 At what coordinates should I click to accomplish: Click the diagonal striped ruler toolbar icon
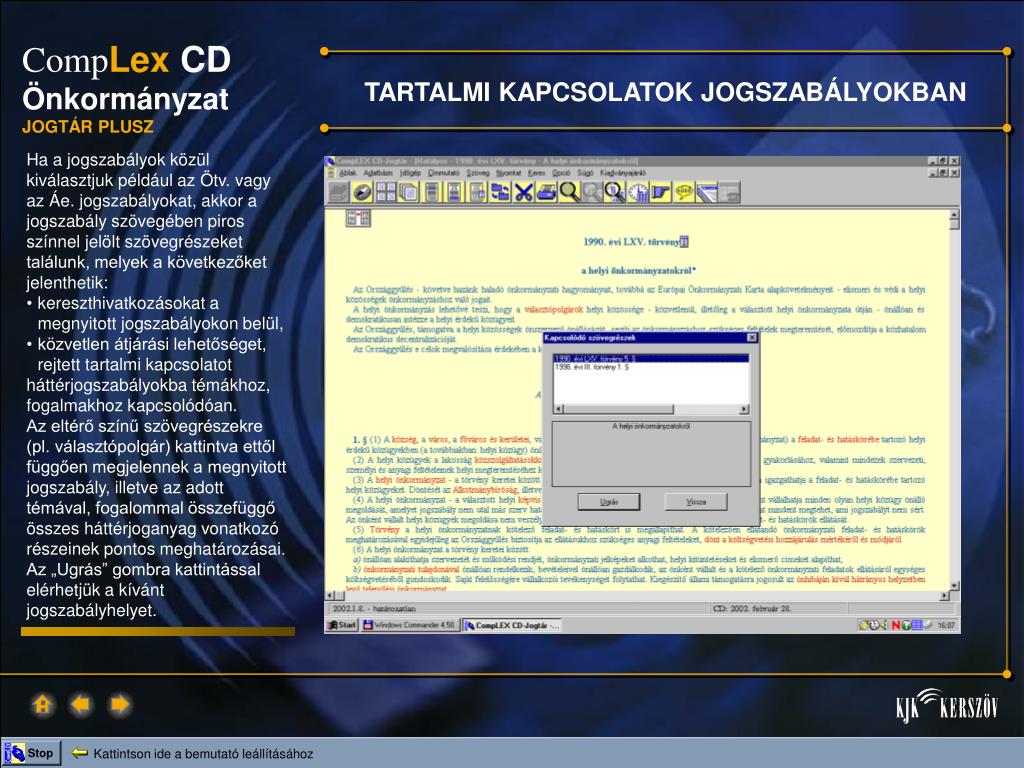coord(706,192)
